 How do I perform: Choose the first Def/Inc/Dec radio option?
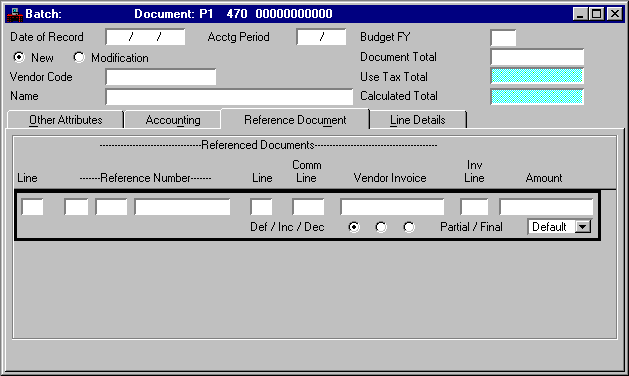(x=354, y=227)
